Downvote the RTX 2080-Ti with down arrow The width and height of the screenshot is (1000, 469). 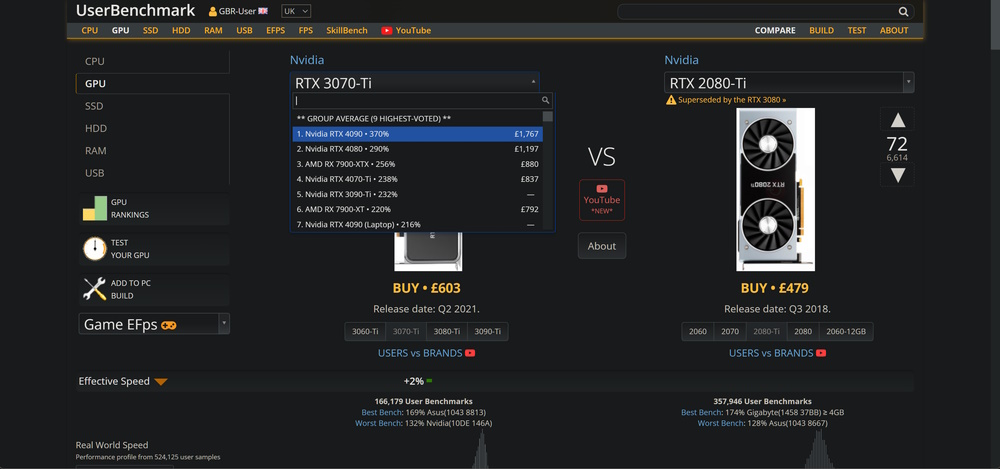click(x=897, y=174)
